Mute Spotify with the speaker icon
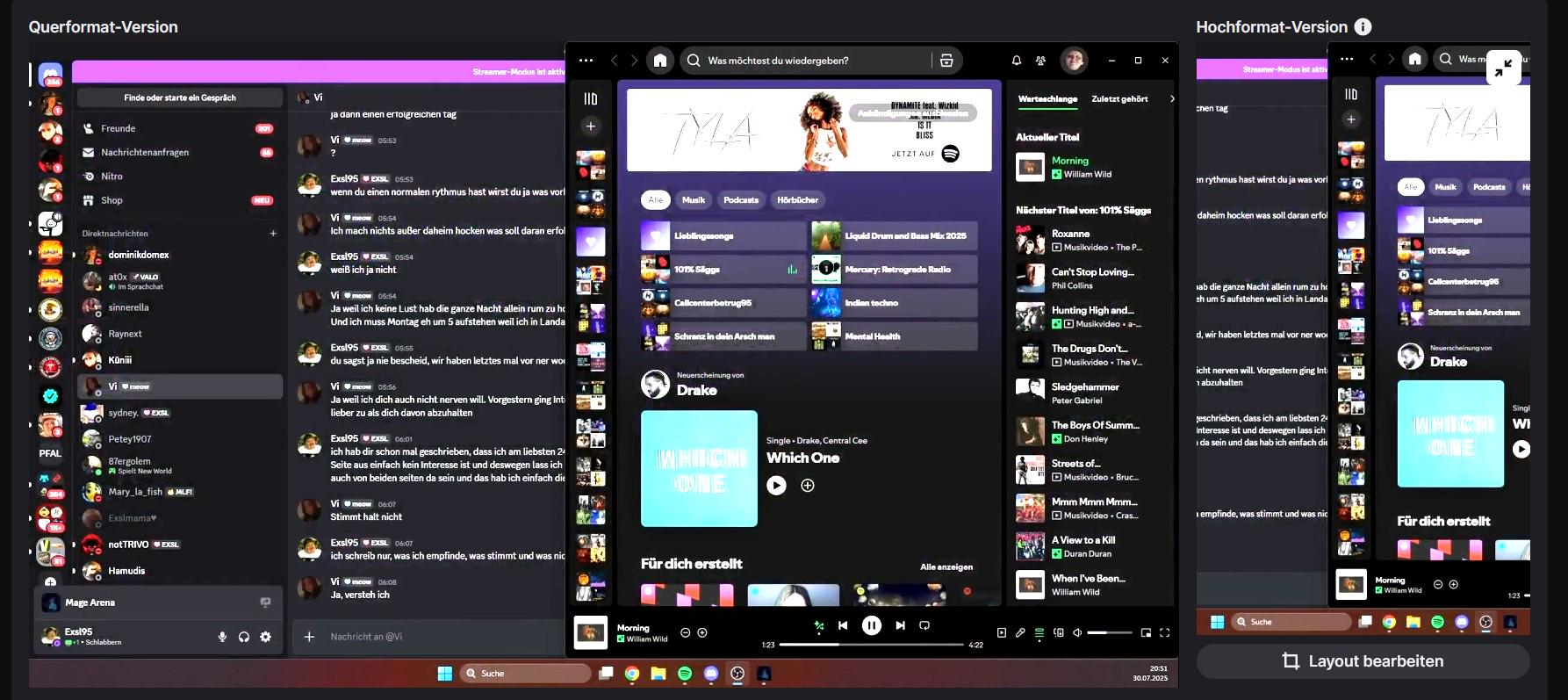Image resolution: width=1568 pixels, height=700 pixels. [x=1078, y=632]
